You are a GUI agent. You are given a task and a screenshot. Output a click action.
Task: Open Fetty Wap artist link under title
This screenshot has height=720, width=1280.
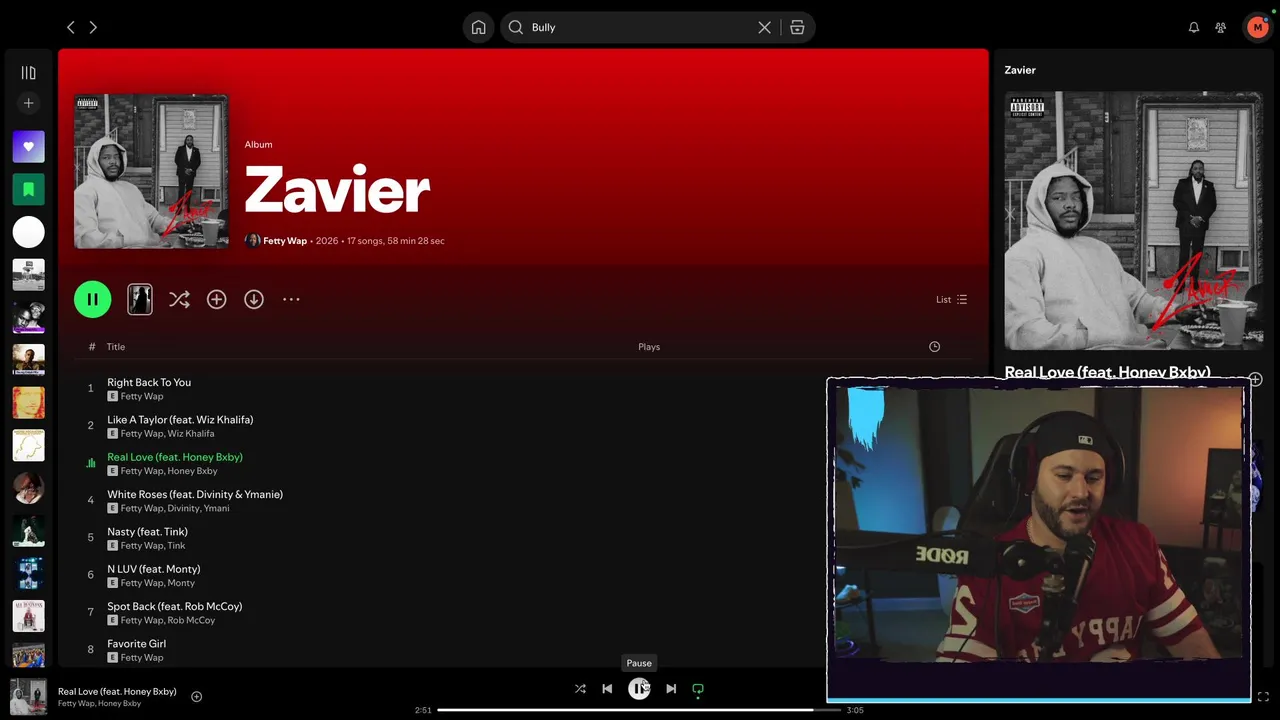click(x=285, y=241)
